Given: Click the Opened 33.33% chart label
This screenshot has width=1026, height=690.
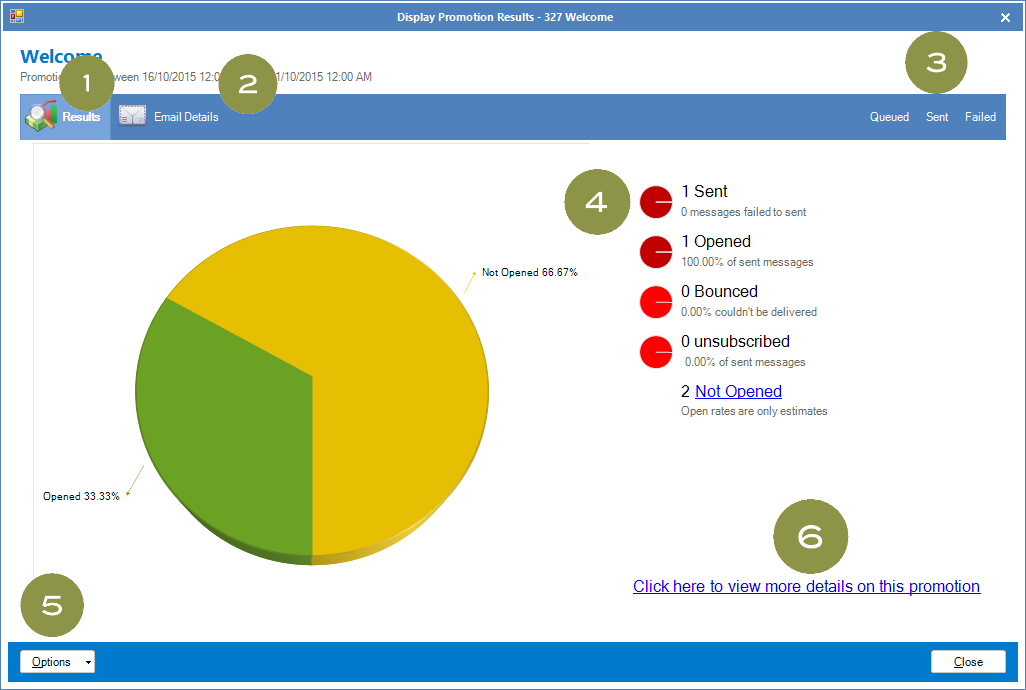Looking at the screenshot, I should [x=81, y=496].
